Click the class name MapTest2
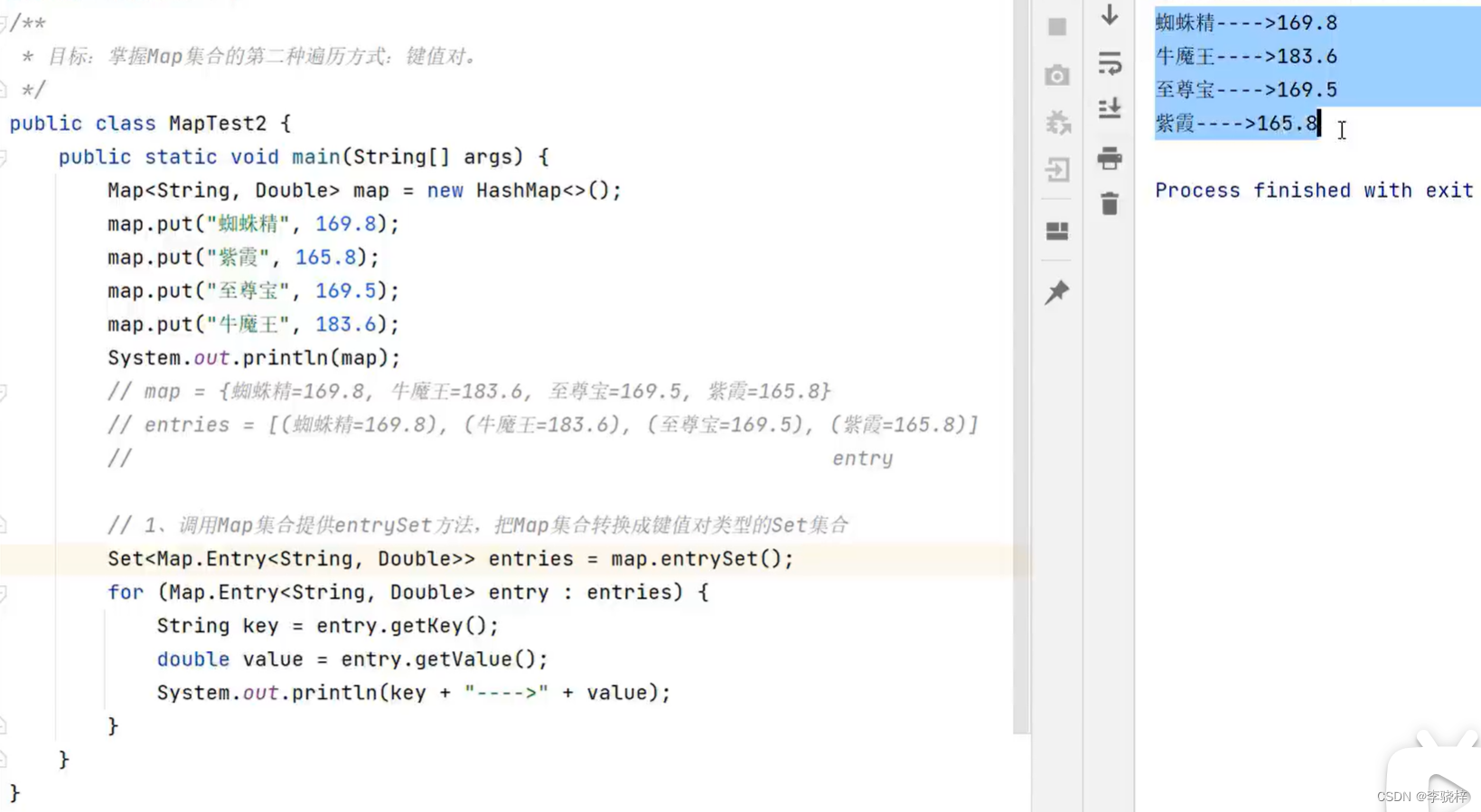Image resolution: width=1481 pixels, height=812 pixels. 218,123
